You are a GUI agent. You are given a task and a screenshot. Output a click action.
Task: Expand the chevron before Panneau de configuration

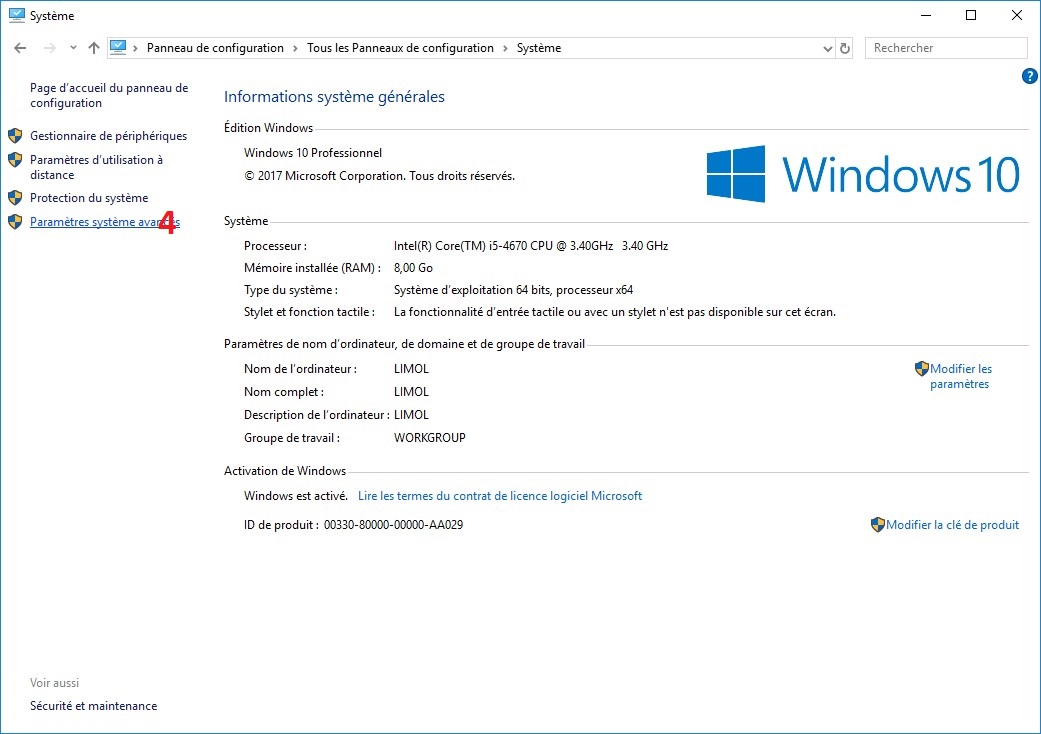135,48
